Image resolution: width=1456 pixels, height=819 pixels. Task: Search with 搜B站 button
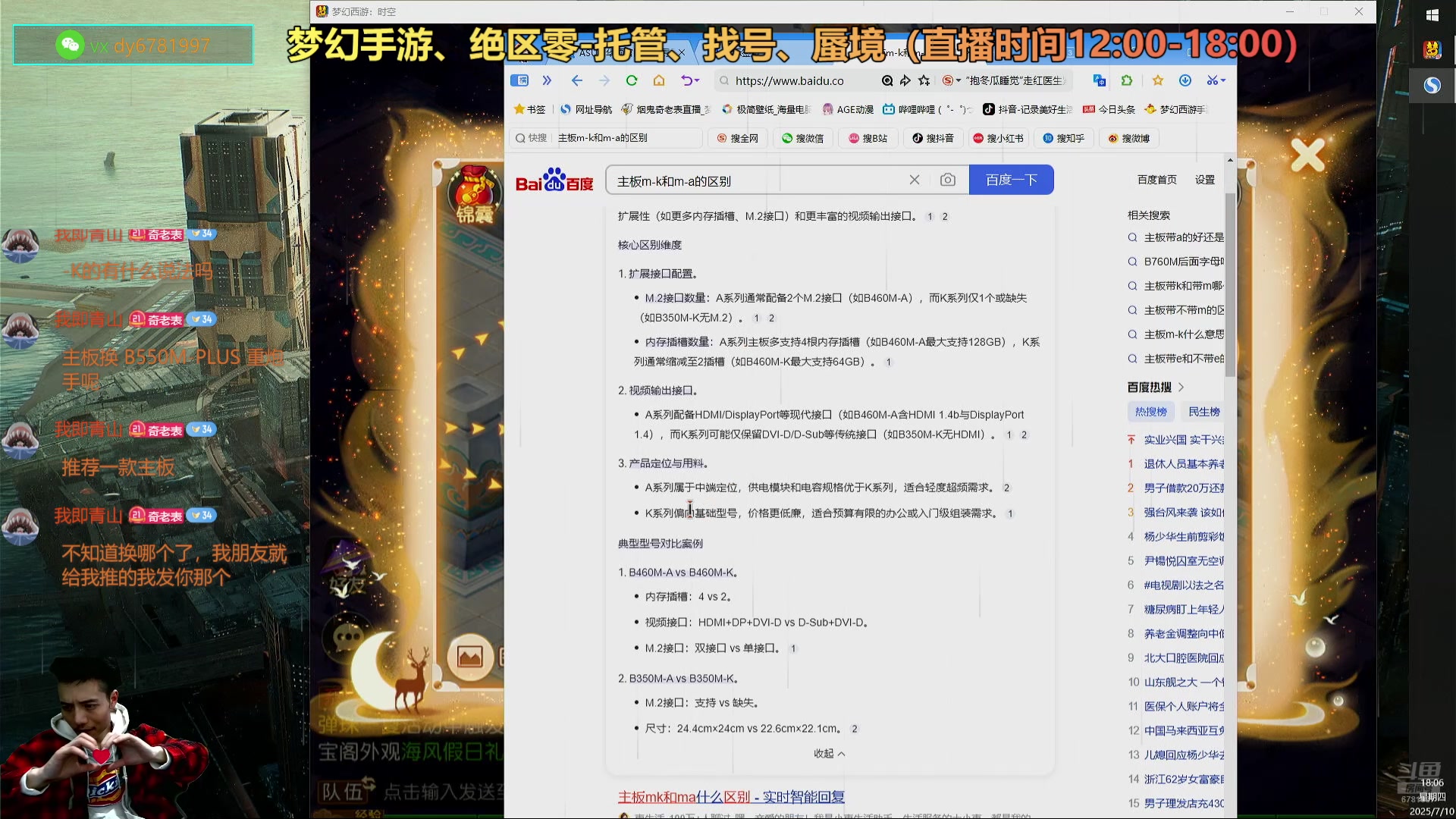point(868,138)
